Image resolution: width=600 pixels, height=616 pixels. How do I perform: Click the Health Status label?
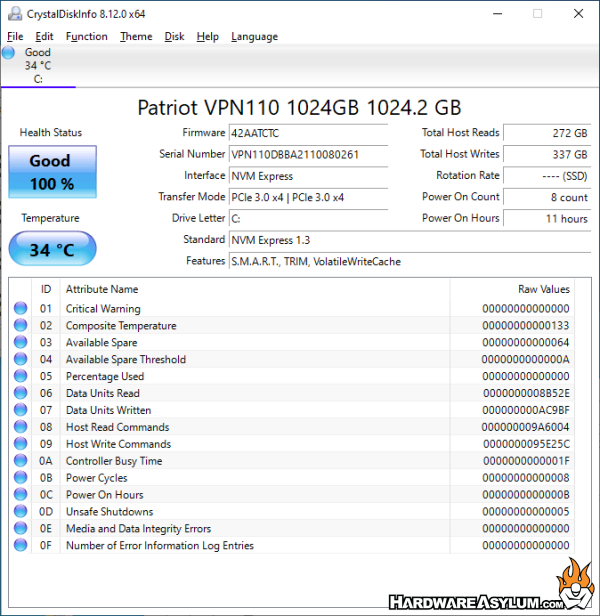51,132
